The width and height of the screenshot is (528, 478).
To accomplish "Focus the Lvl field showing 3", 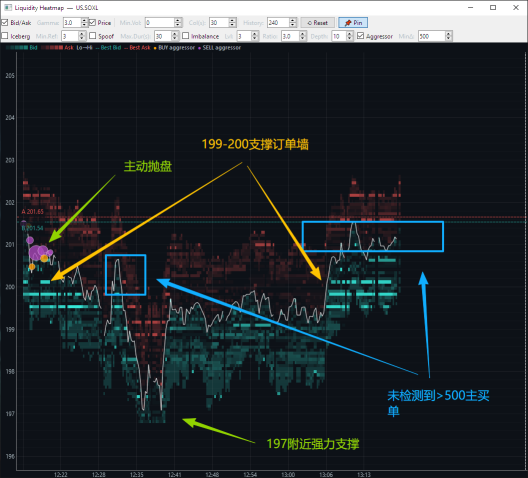I will tap(244, 36).
